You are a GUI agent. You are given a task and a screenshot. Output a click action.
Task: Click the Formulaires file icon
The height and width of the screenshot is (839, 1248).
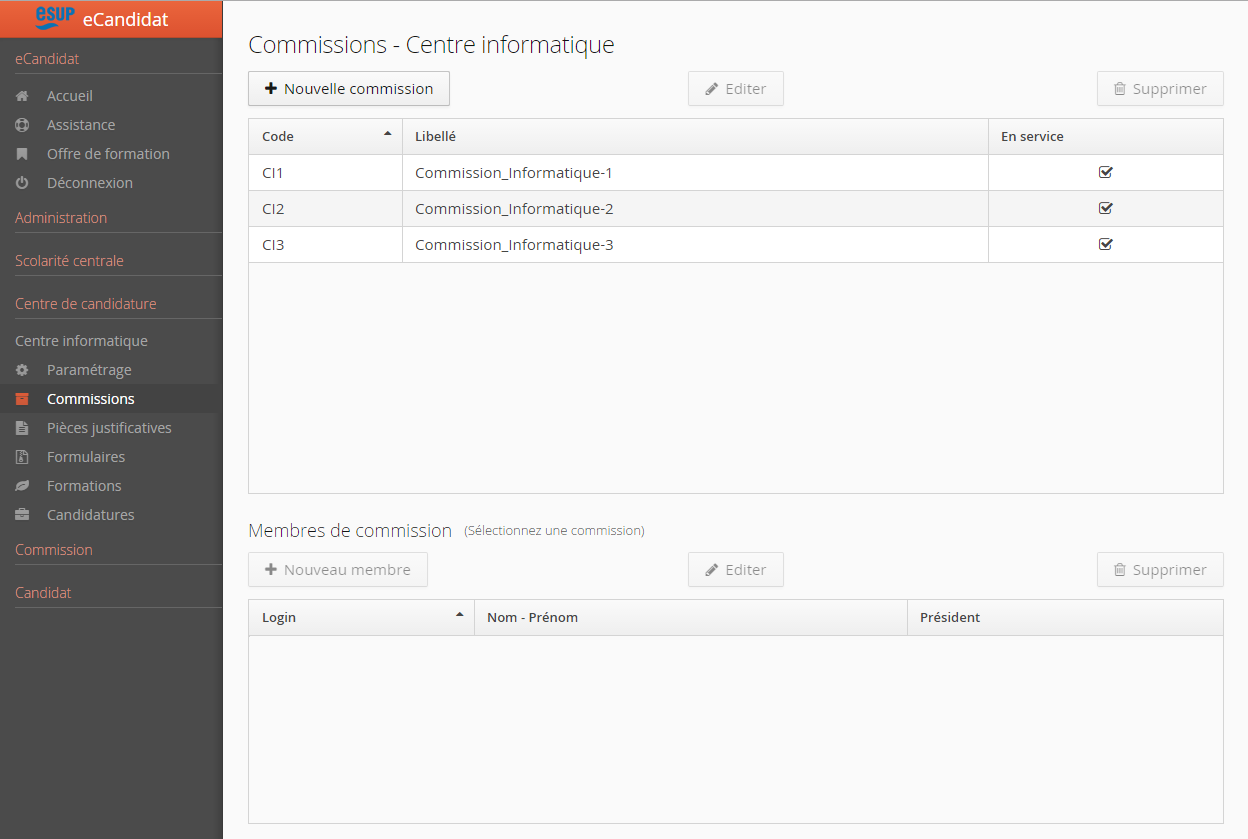[x=22, y=457]
